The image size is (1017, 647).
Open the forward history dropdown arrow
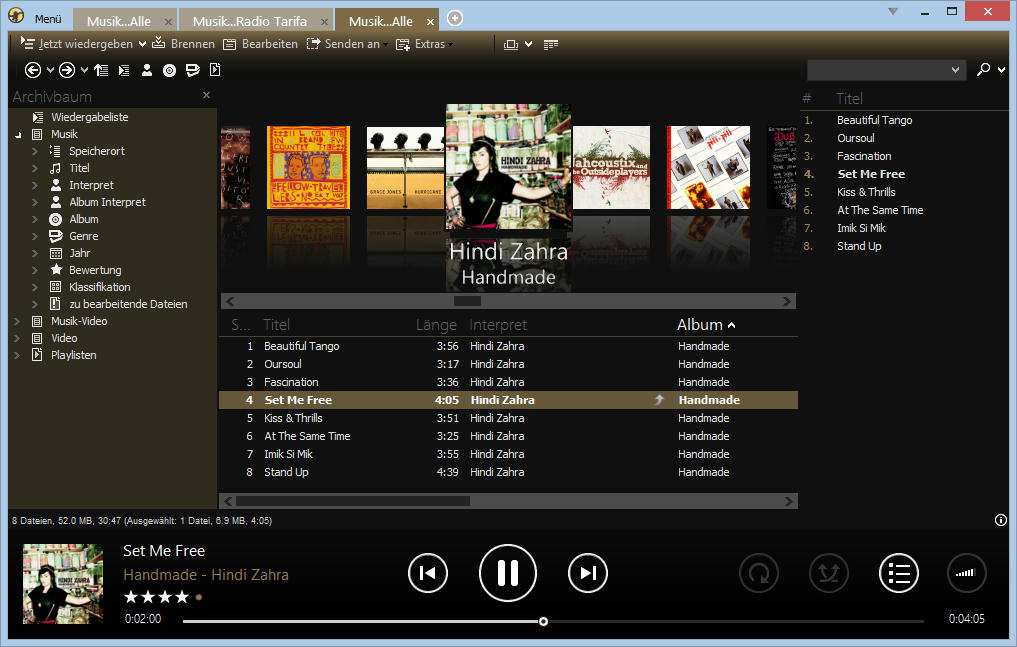84,70
